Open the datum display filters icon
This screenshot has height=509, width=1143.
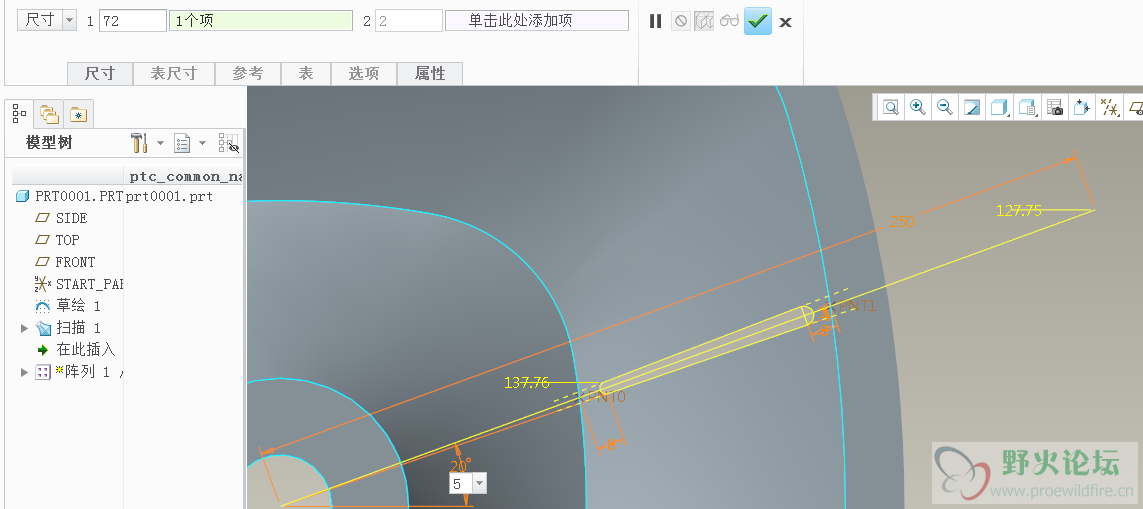pos(1109,108)
